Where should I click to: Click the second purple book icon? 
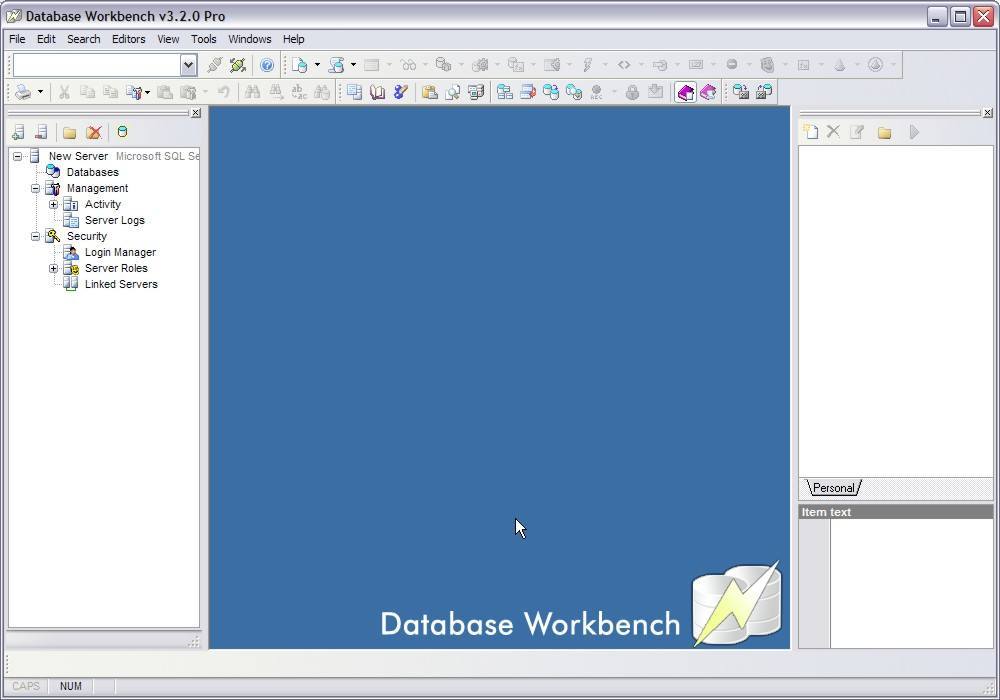(708, 92)
